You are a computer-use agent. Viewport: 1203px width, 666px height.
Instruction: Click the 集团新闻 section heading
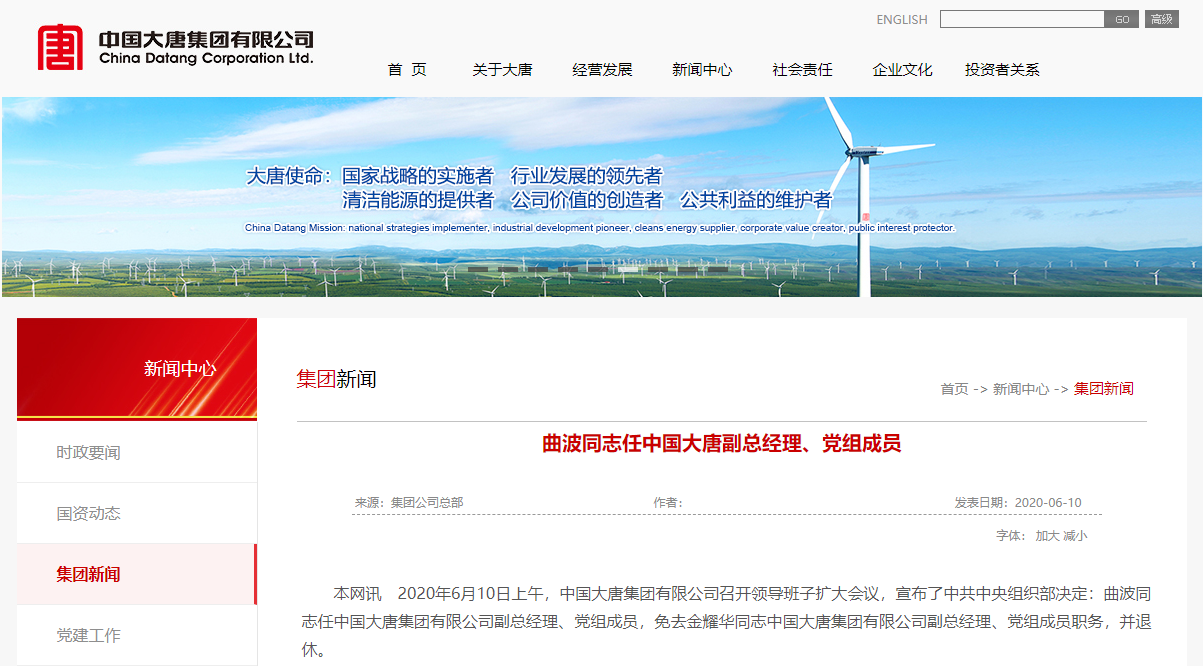tap(336, 379)
